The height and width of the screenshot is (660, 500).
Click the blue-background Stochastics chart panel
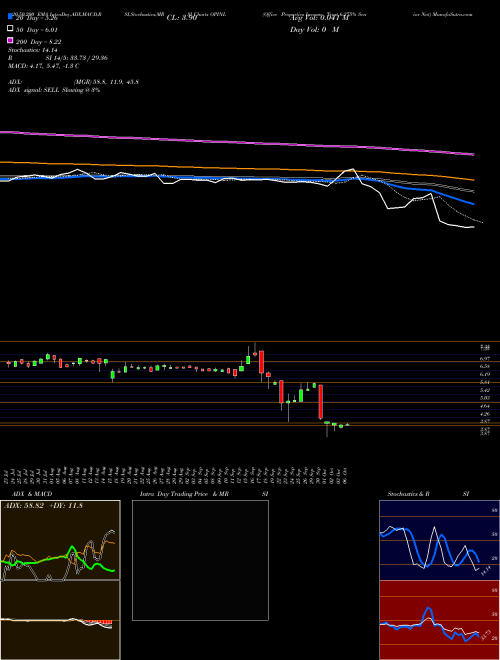pyautogui.click(x=439, y=540)
